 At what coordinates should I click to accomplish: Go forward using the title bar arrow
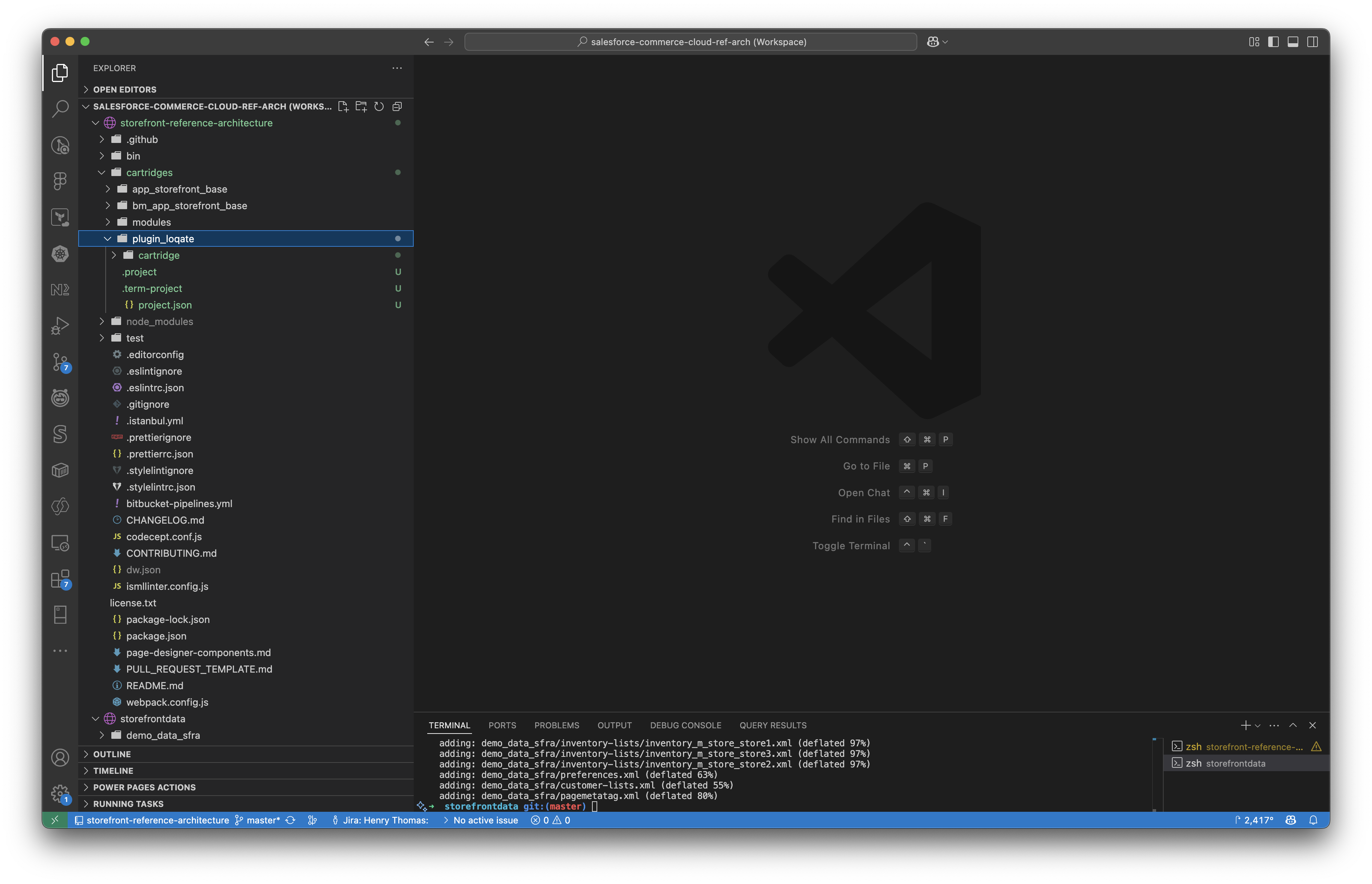449,42
